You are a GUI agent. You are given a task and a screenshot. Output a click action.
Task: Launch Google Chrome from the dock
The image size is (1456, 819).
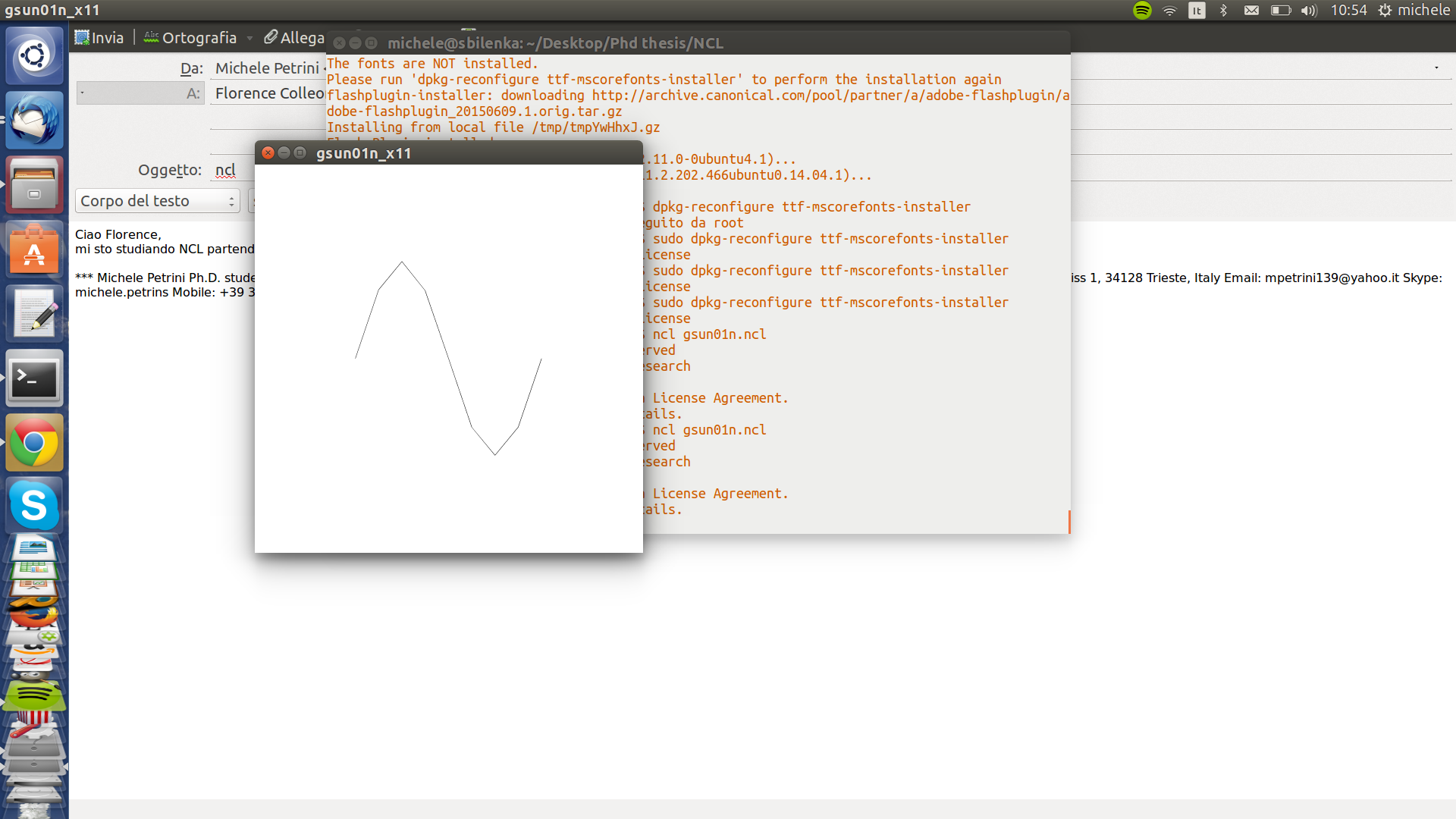click(x=34, y=442)
